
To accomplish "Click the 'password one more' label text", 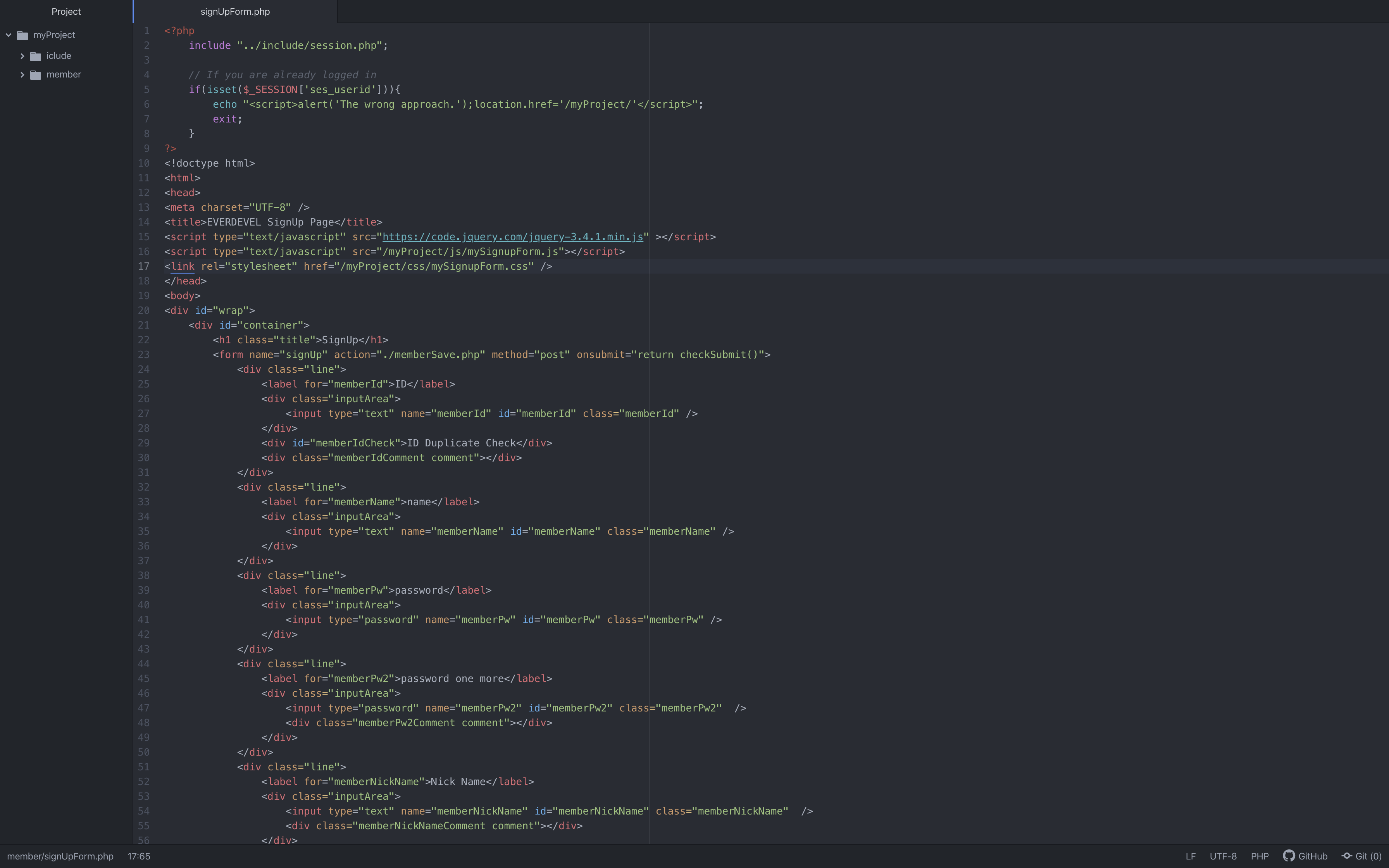I will click(x=452, y=679).
